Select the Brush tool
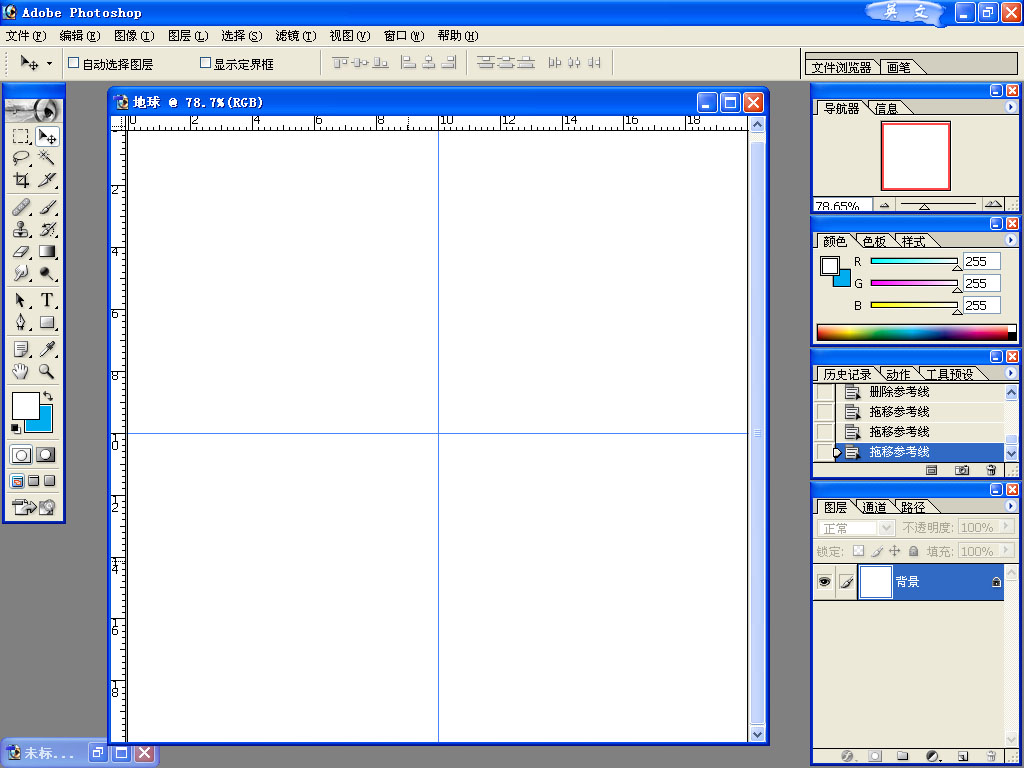The width and height of the screenshot is (1024, 768). pyautogui.click(x=47, y=207)
